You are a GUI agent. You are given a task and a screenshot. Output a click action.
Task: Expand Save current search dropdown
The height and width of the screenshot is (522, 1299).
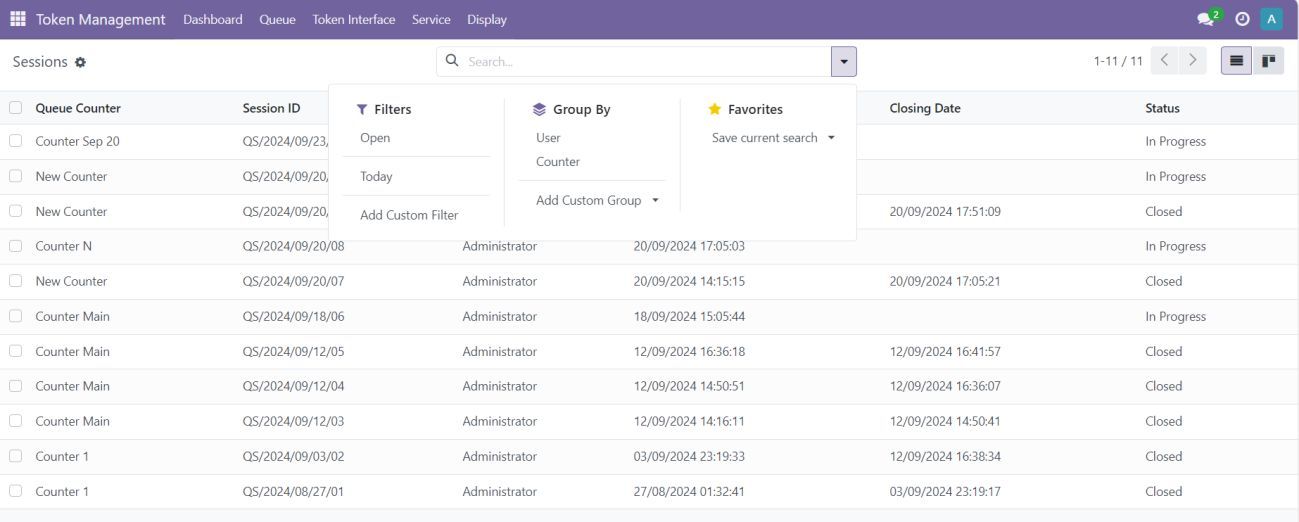772,138
